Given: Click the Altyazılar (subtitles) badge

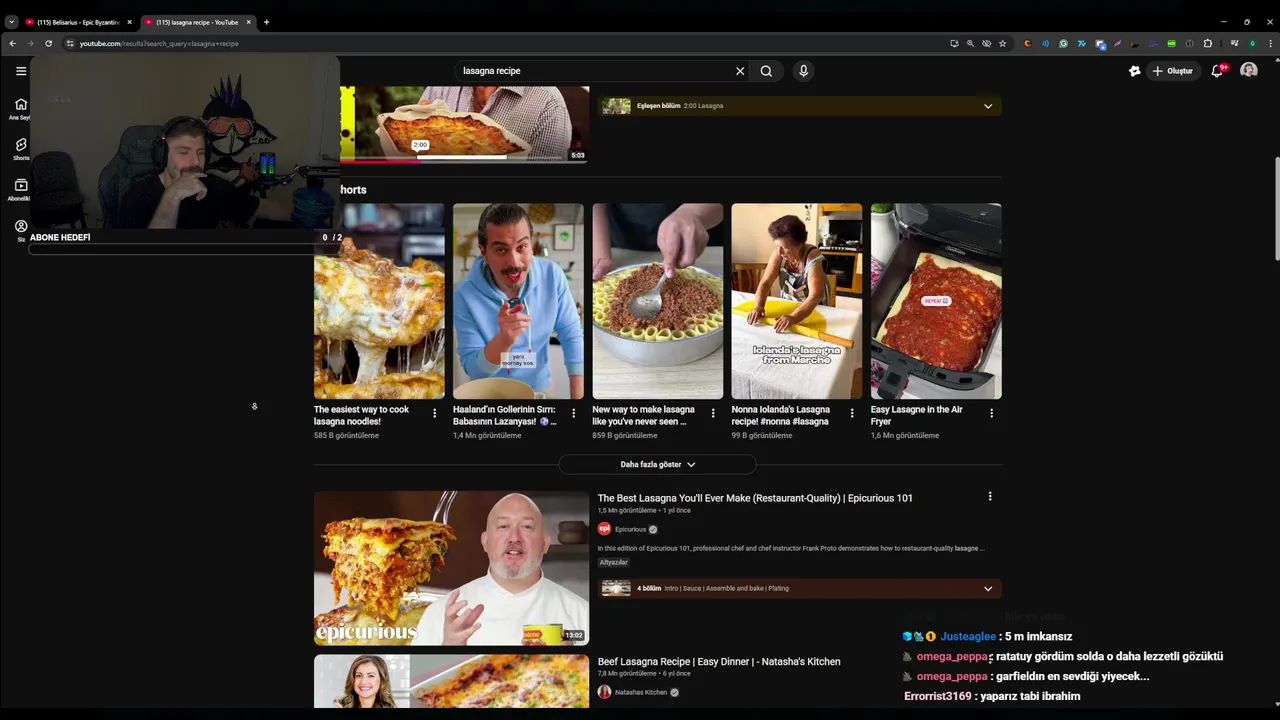Looking at the screenshot, I should point(613,562).
